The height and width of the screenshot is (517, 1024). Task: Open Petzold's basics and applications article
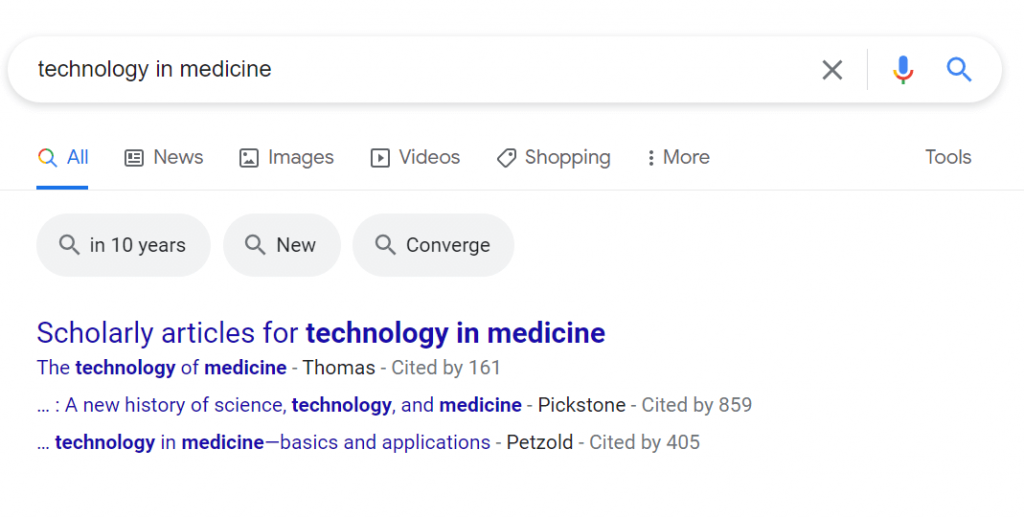click(264, 443)
